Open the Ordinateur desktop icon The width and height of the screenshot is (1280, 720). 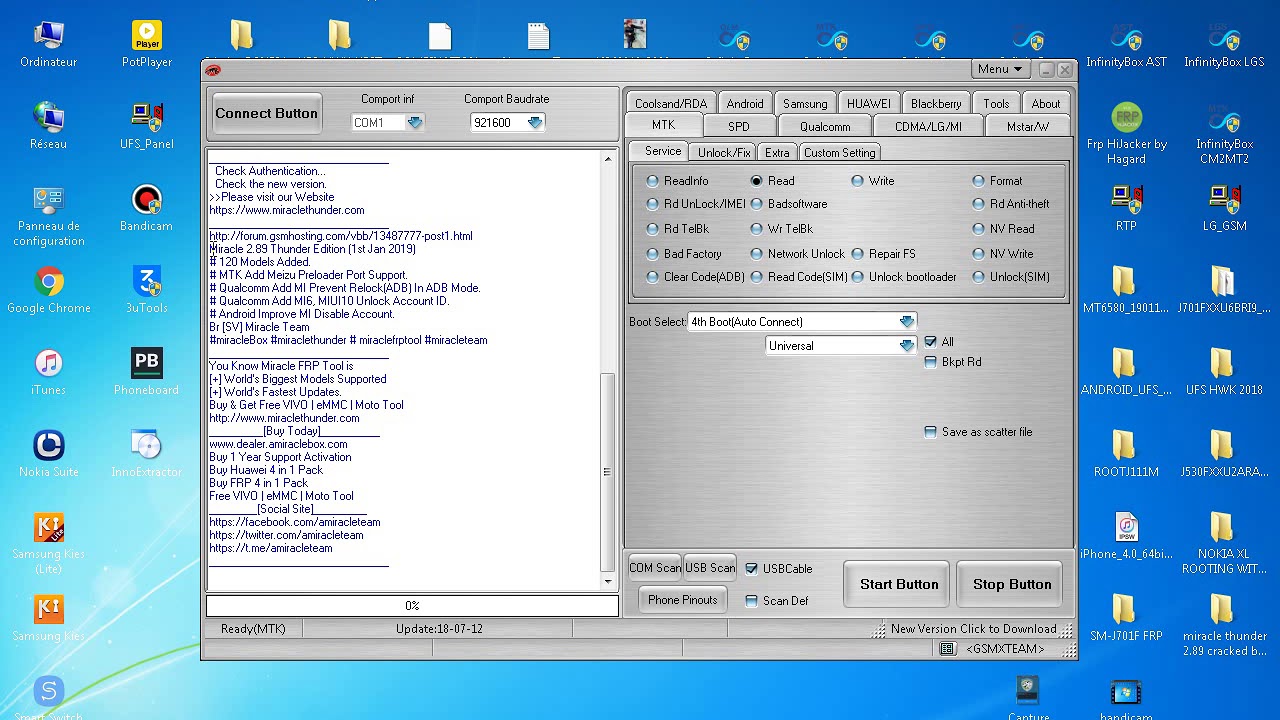click(48, 45)
